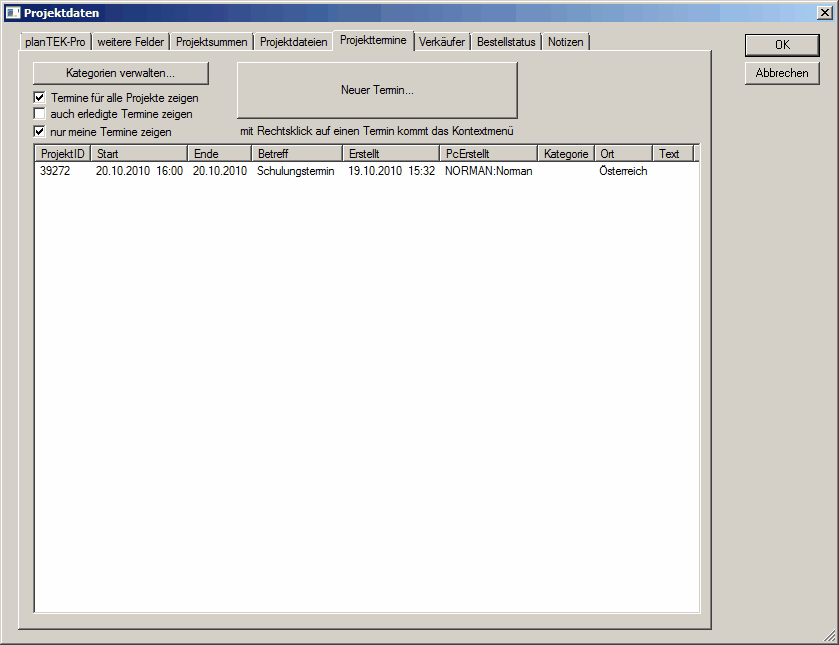Screen dimensions: 839x645
Task: Toggle 'Termine für alle Projekte zeigen' checkbox
Action: click(40, 98)
